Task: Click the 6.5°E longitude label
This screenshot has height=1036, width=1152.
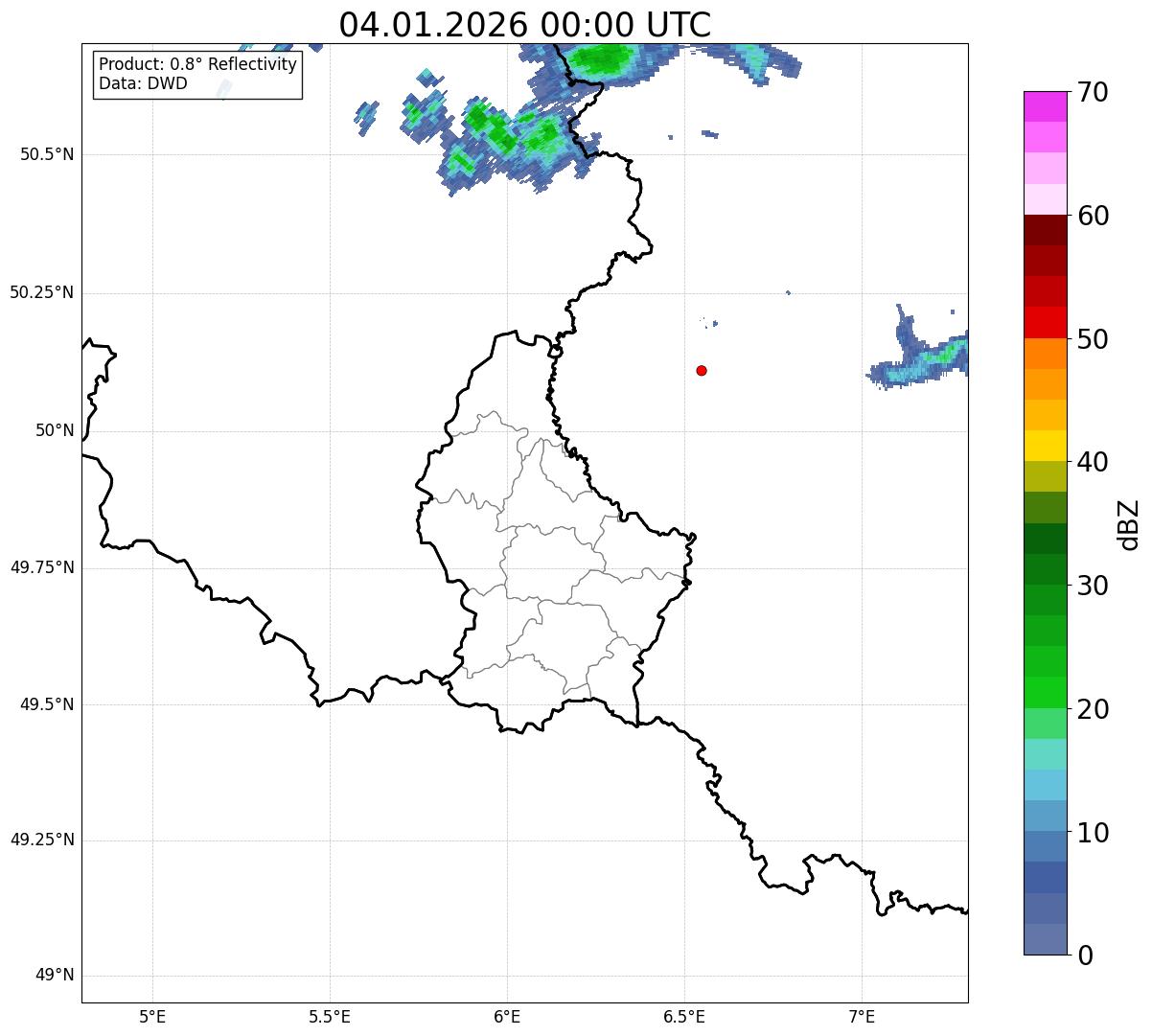Action: [684, 1016]
